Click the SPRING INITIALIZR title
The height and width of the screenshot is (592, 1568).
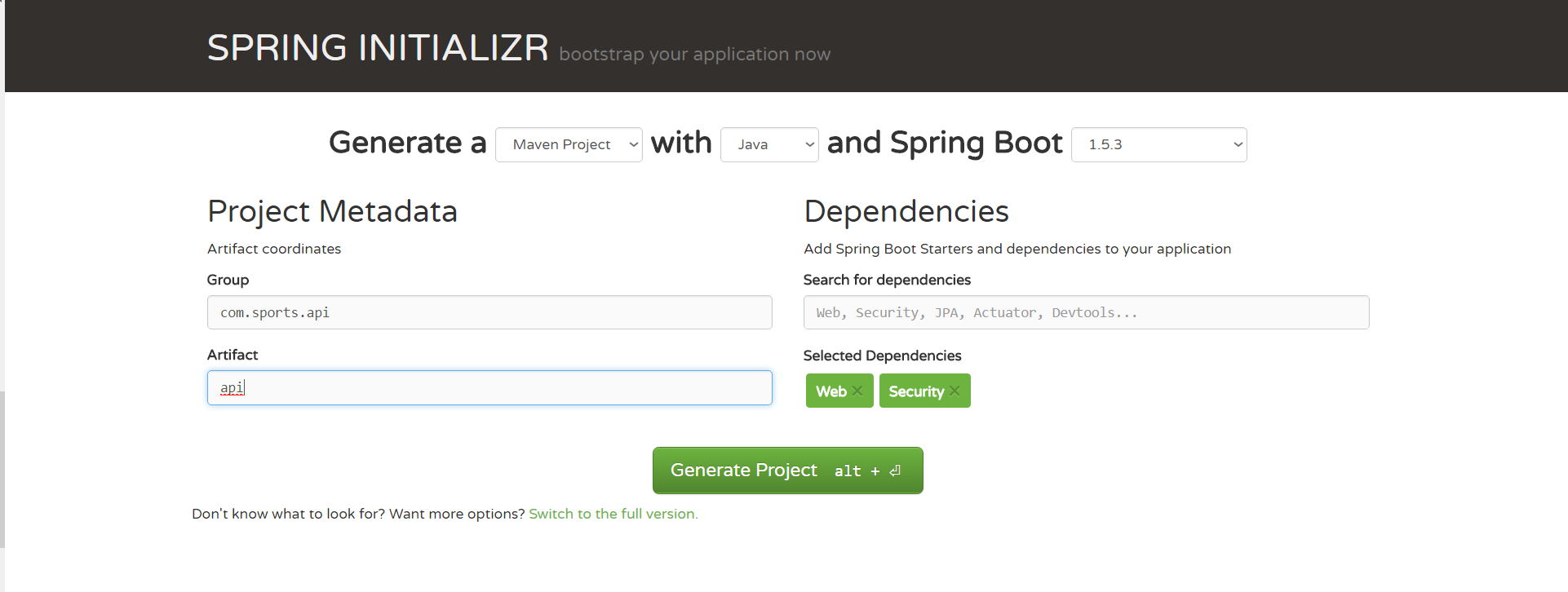(378, 47)
